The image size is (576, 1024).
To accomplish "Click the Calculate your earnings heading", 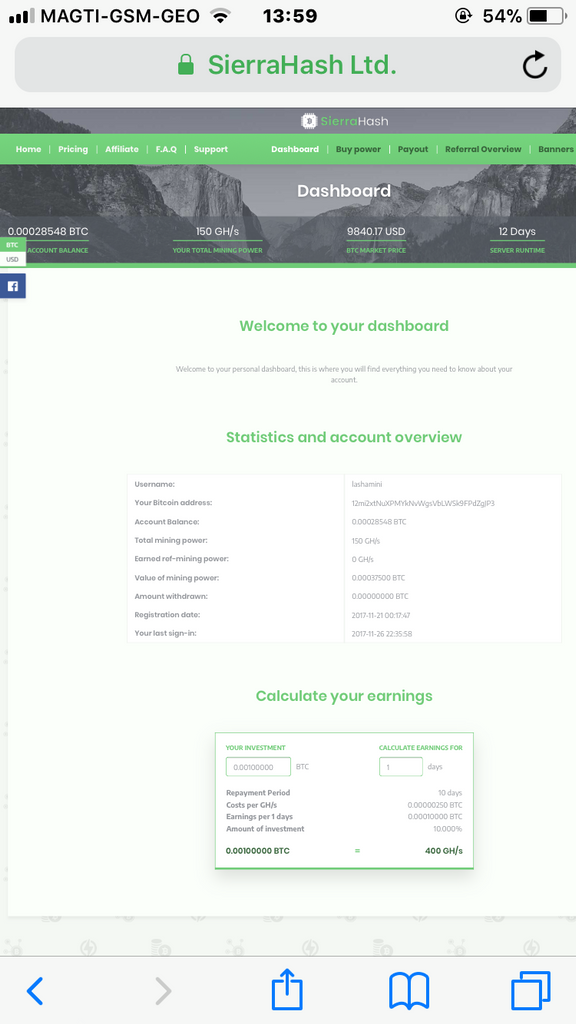I will point(344,696).
